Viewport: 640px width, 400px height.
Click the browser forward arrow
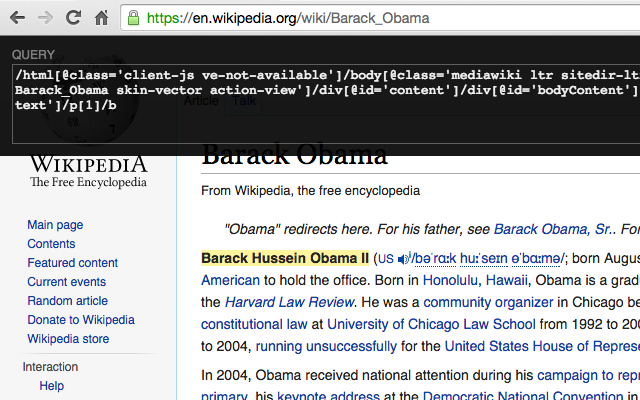tap(46, 18)
